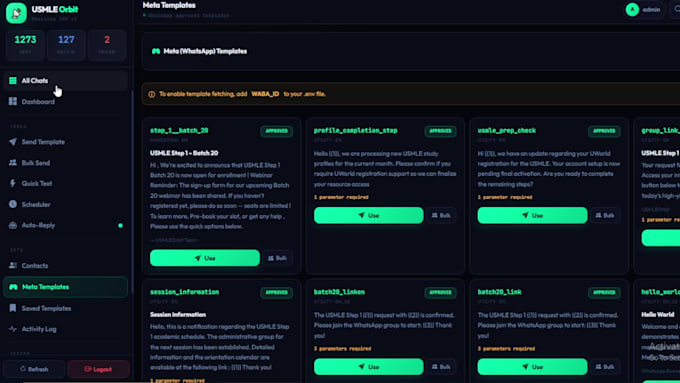Image resolution: width=680 pixels, height=383 pixels.
Task: Use the usmle_prep_check template
Action: [x=533, y=215]
